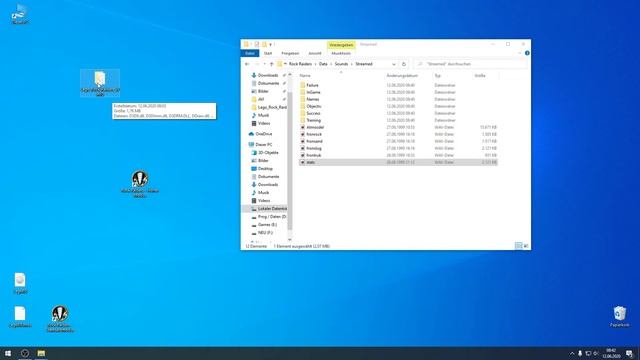
Task: Open the Ansicht ribbon tab
Action: 315,53
